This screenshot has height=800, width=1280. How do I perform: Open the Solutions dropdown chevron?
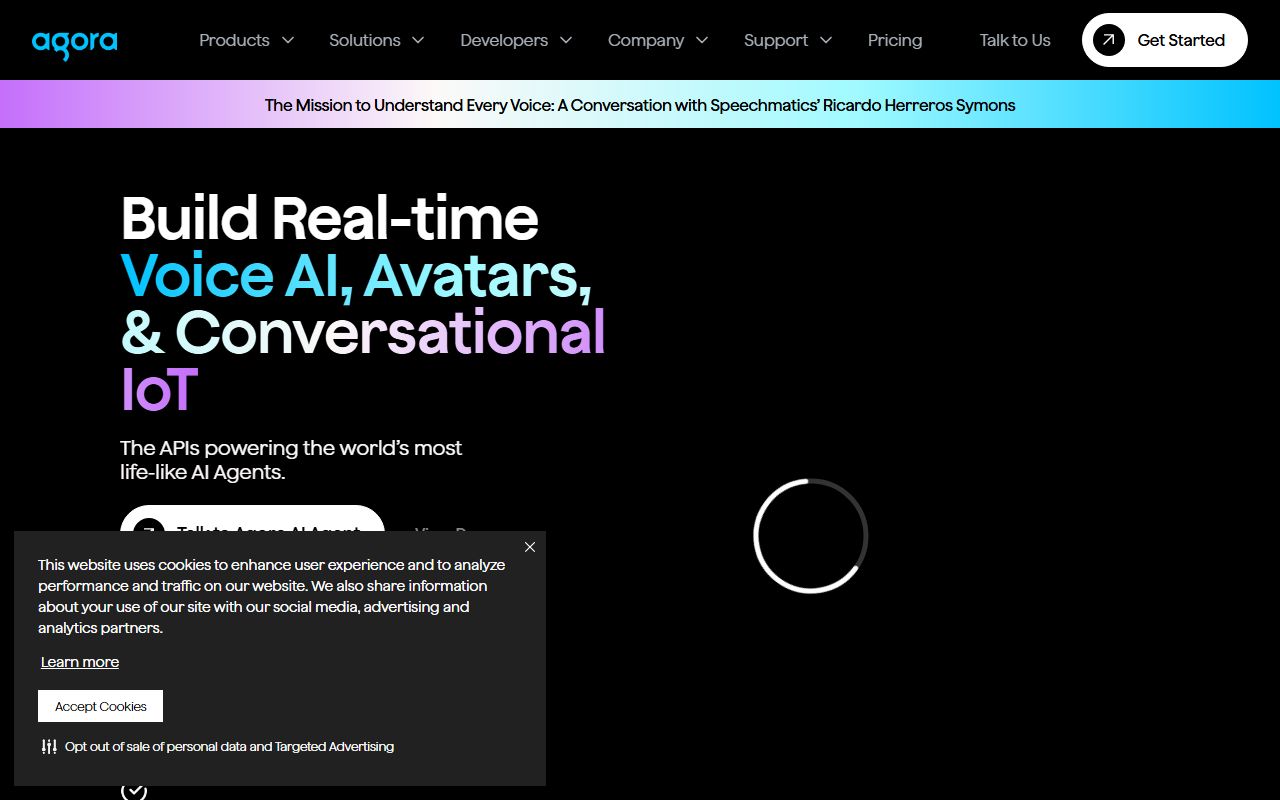[x=418, y=40]
